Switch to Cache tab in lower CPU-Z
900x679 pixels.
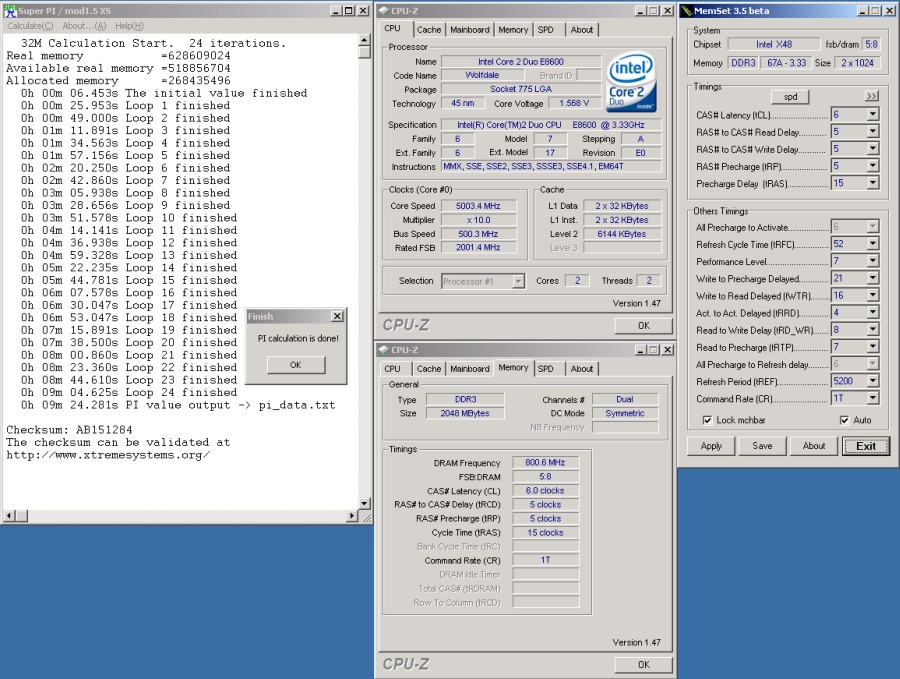coord(429,369)
